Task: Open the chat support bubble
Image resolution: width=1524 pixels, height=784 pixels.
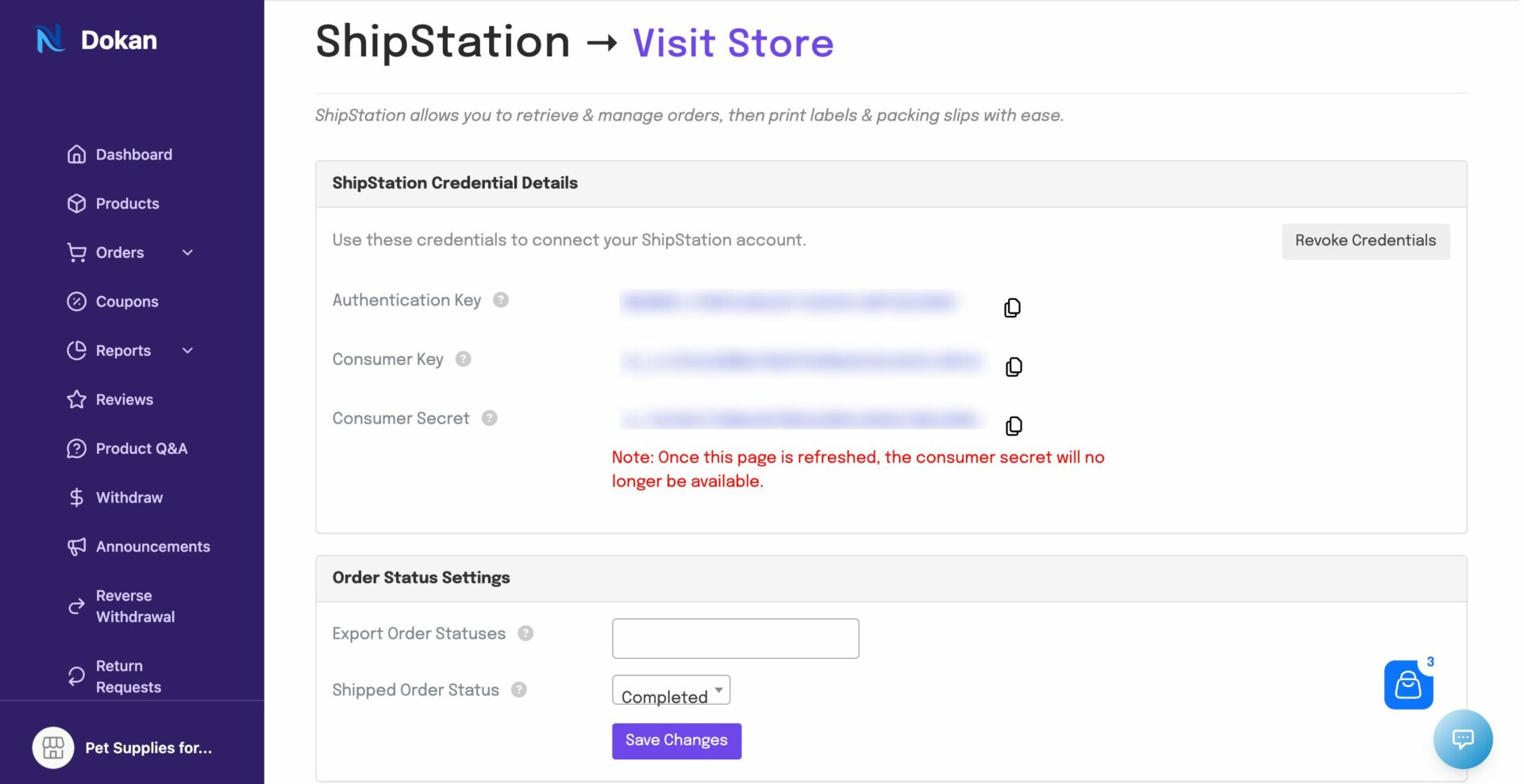Action: coord(1463,739)
